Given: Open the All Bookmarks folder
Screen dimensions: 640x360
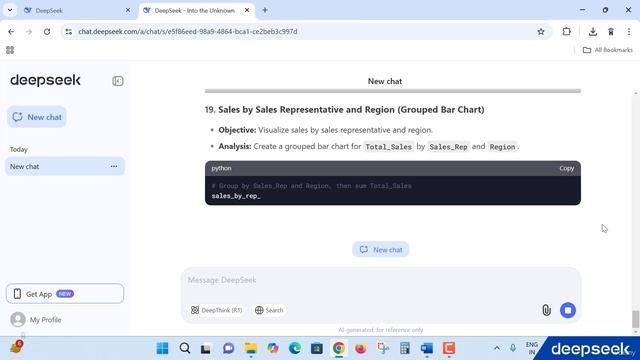Looking at the screenshot, I should click(x=608, y=50).
